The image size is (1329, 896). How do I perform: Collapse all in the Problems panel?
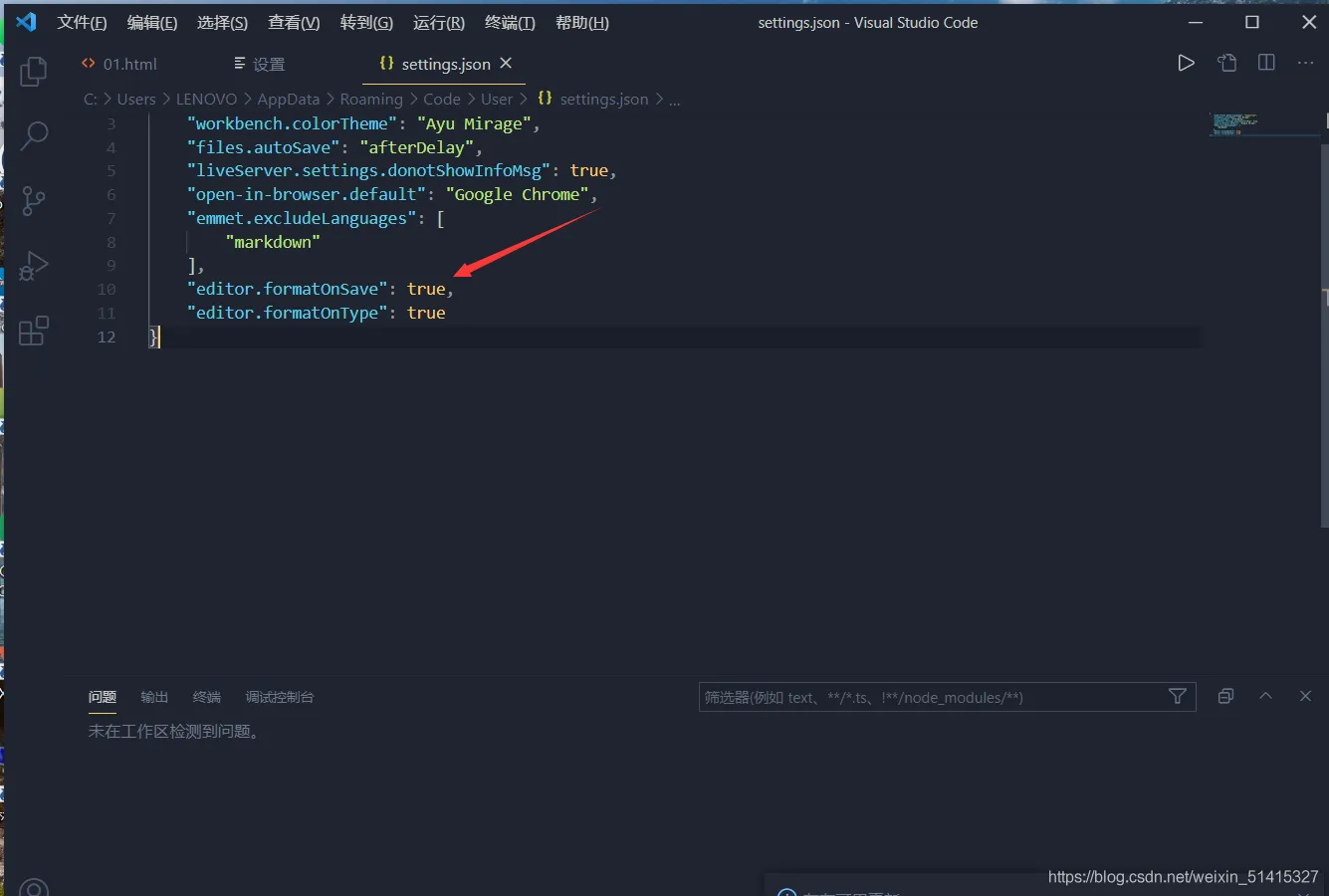point(1226,696)
